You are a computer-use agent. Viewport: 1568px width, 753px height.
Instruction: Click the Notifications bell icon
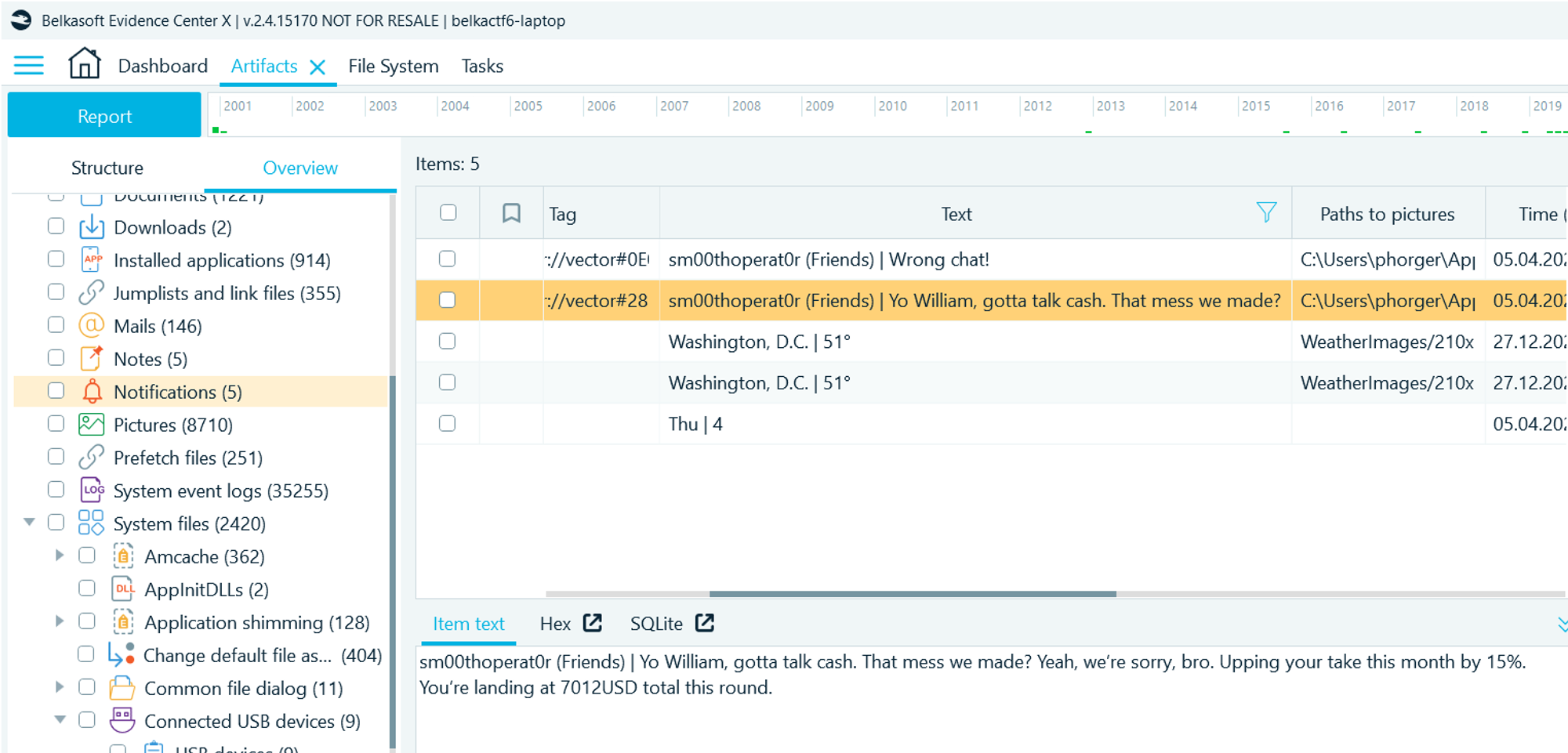92,392
